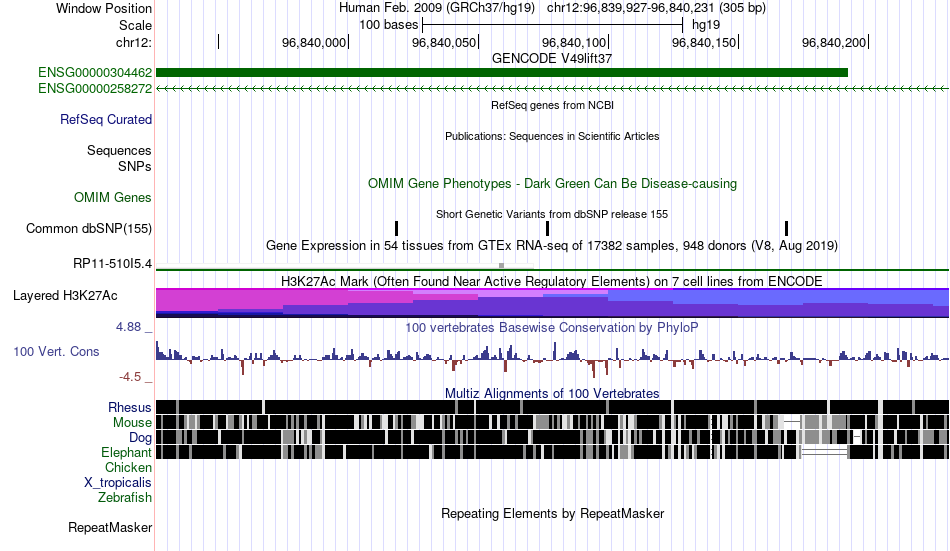Select the Dog alignment row label
The height and width of the screenshot is (551, 950).
[x=140, y=438]
